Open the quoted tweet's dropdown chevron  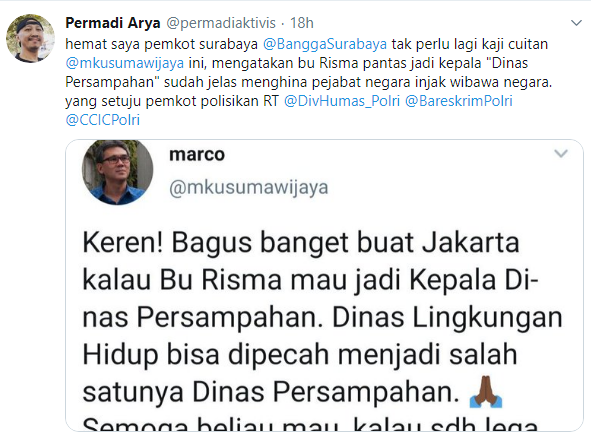[561, 154]
